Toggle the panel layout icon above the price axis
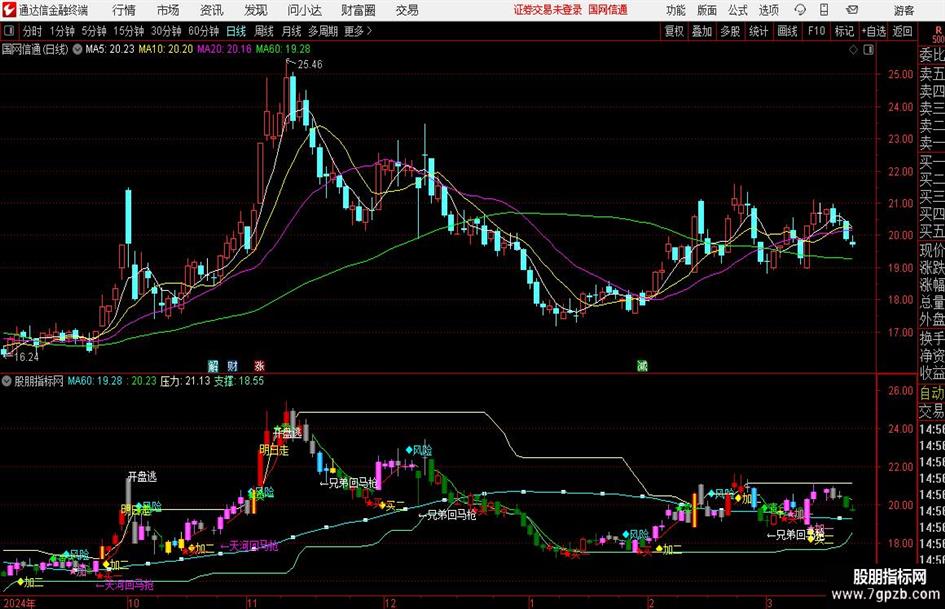Image resolution: width=945 pixels, height=609 pixels. (868, 50)
